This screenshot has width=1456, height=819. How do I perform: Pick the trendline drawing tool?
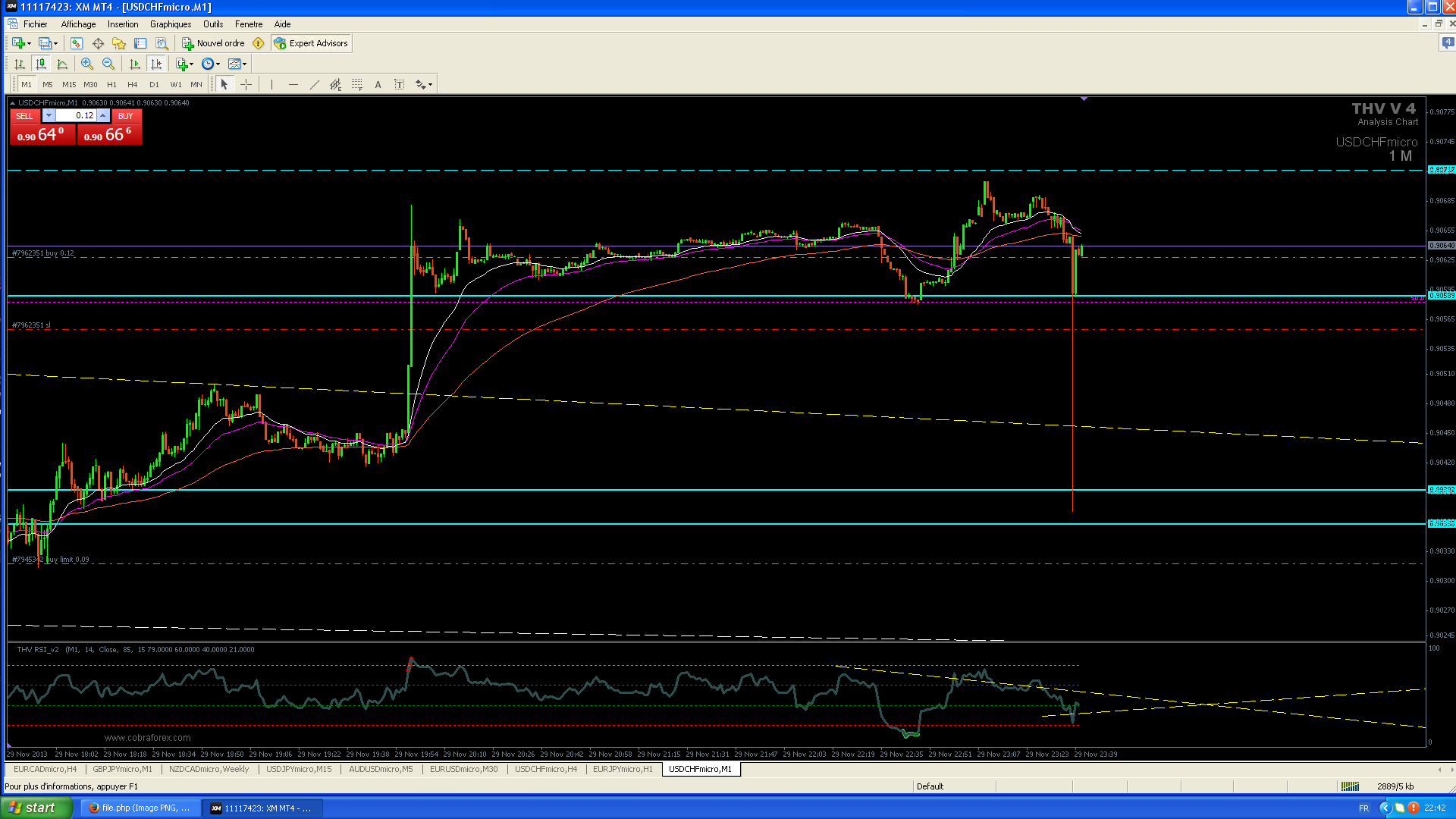314,84
